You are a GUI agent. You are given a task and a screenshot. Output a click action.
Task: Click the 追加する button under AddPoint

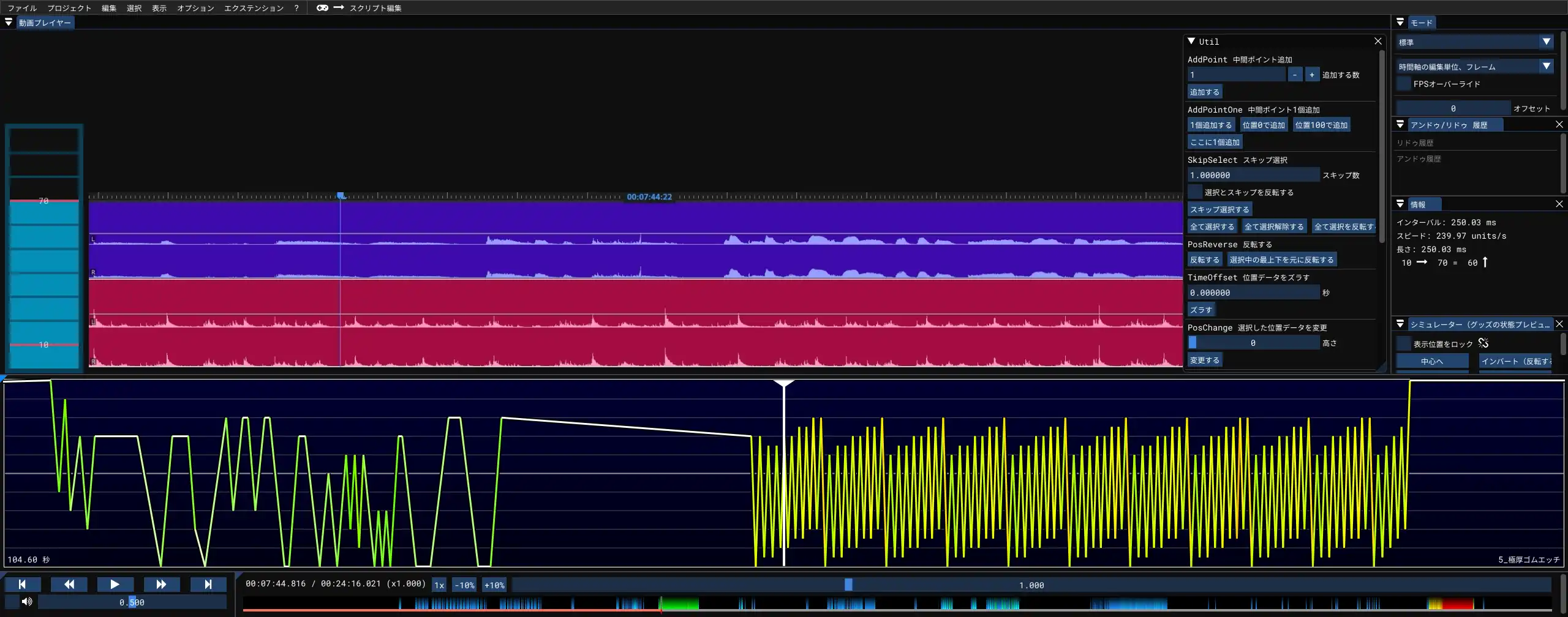click(x=1205, y=92)
